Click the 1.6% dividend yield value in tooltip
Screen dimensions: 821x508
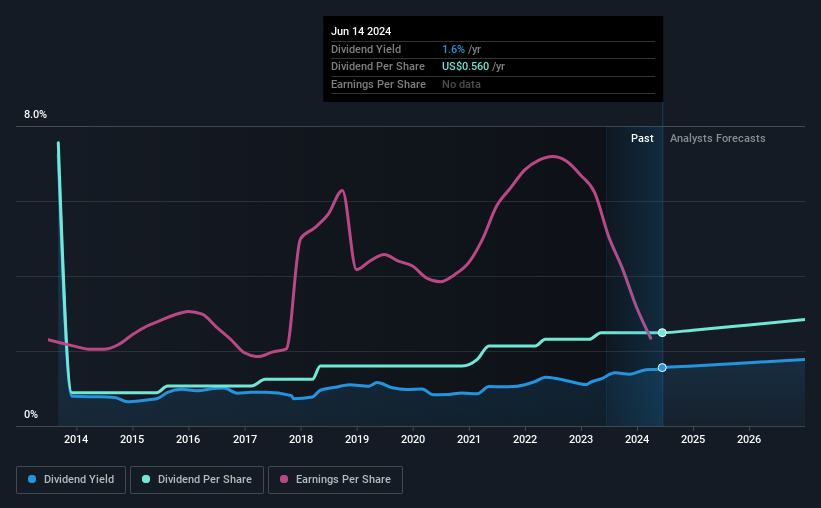click(453, 49)
